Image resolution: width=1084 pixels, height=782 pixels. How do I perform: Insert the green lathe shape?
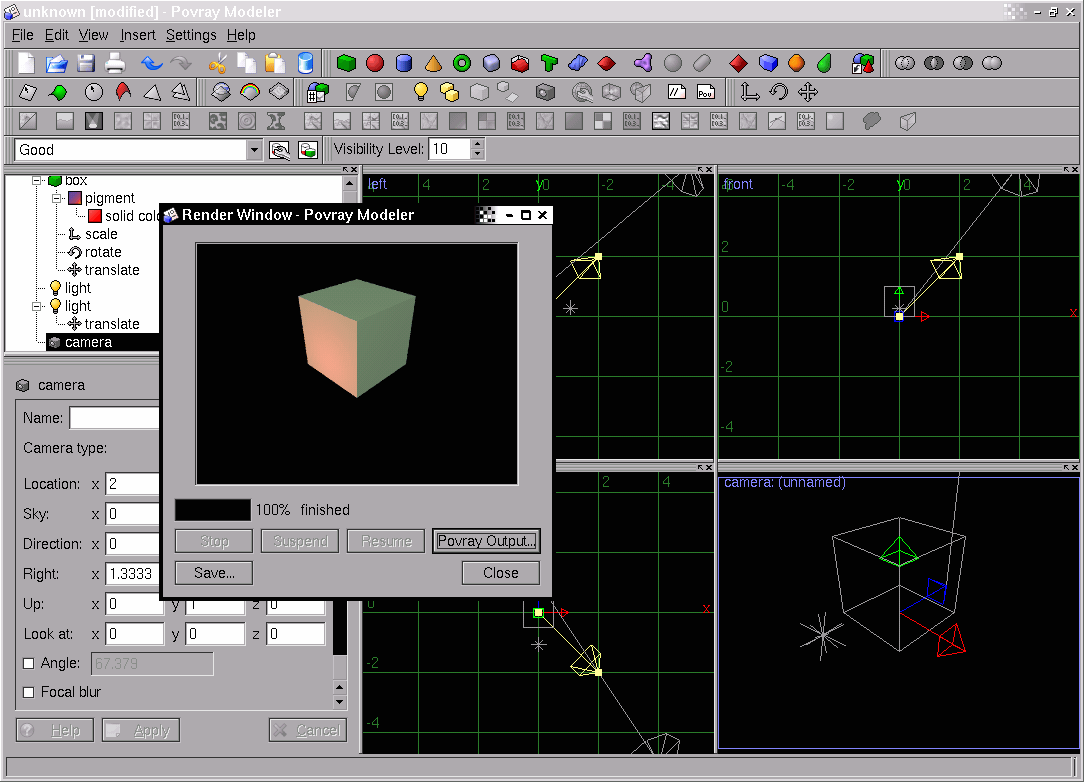824,64
